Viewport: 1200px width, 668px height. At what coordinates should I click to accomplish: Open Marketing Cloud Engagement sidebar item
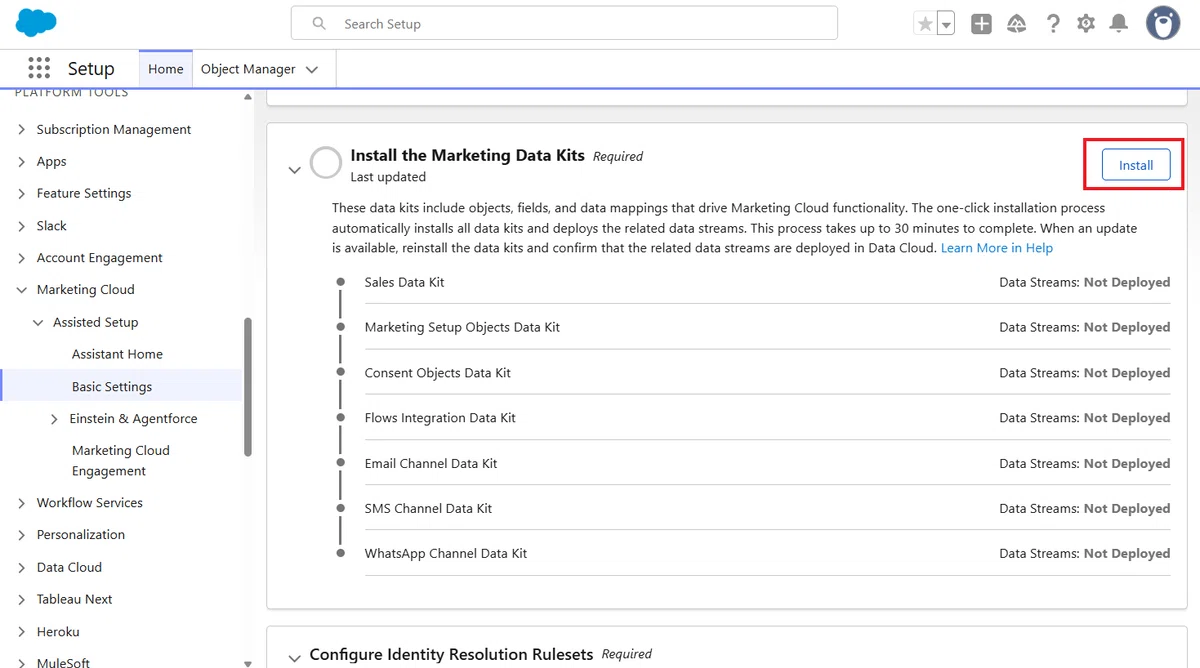pyautogui.click(x=120, y=460)
